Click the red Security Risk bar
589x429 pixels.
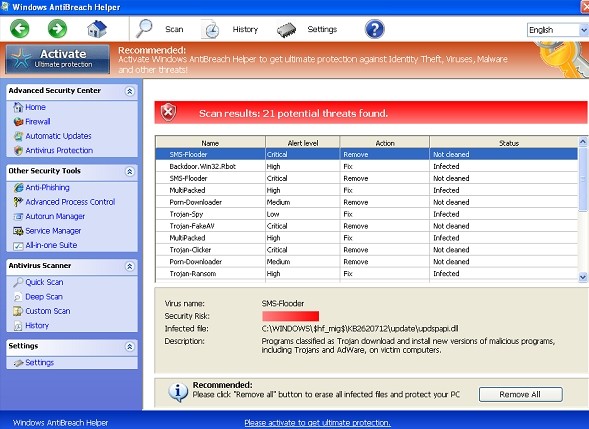pos(290,316)
